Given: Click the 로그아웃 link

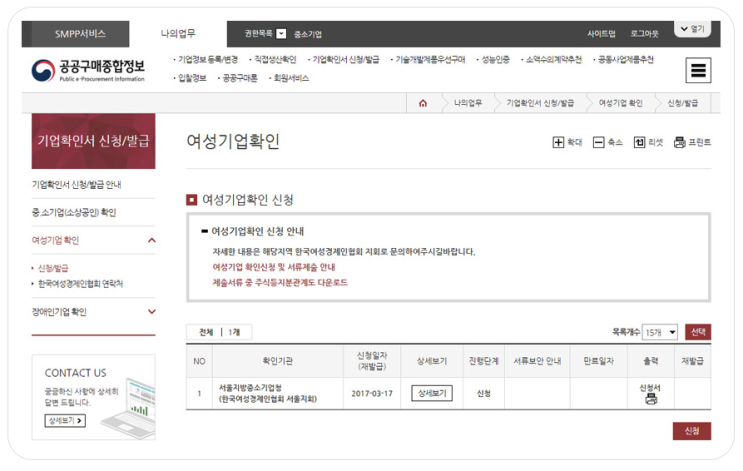Looking at the screenshot, I should (644, 34).
